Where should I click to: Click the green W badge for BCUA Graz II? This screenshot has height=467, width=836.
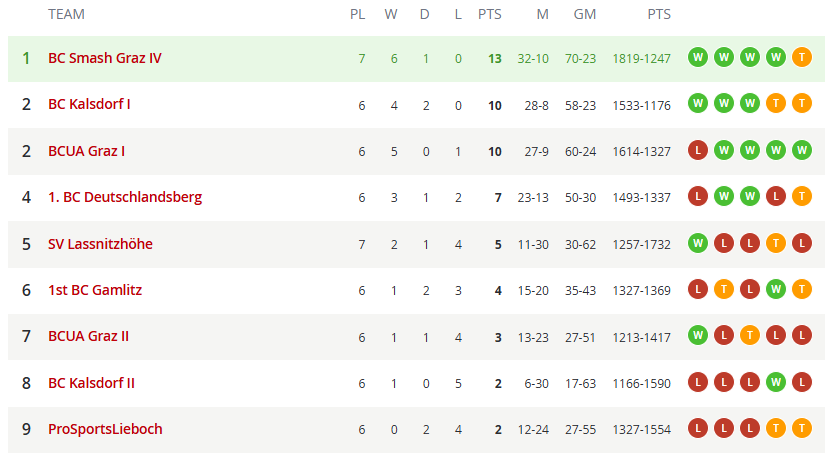pyautogui.click(x=697, y=336)
